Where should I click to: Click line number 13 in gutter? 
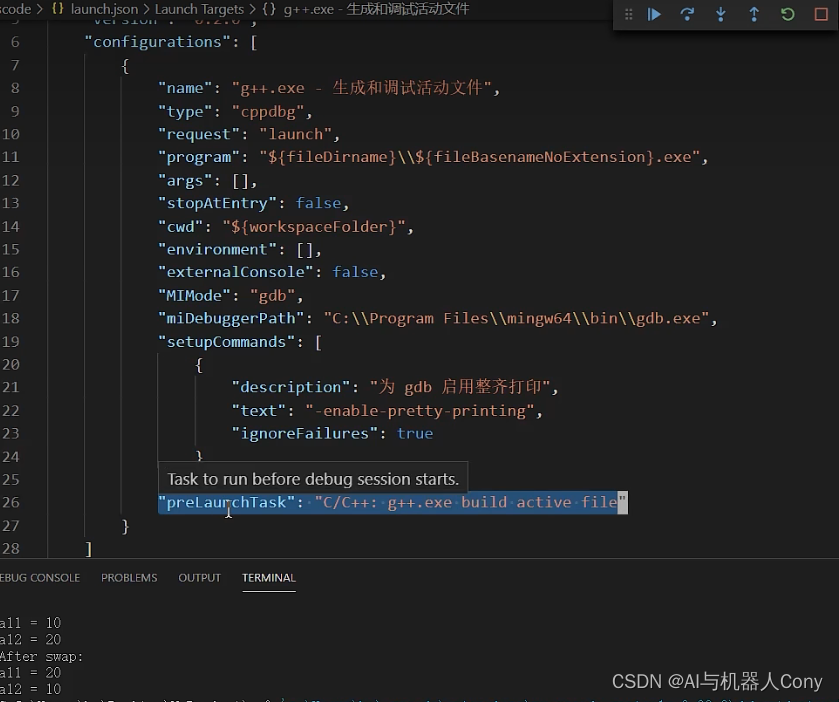click(10, 203)
